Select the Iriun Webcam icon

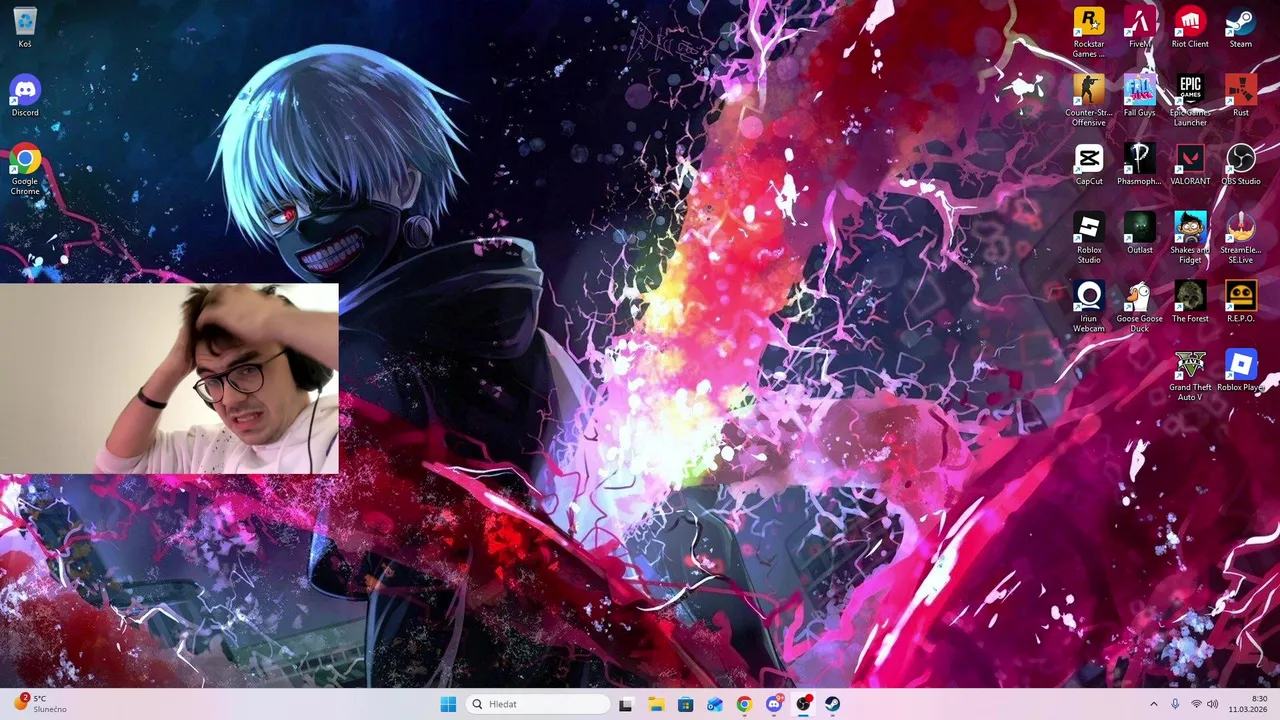(x=1089, y=308)
